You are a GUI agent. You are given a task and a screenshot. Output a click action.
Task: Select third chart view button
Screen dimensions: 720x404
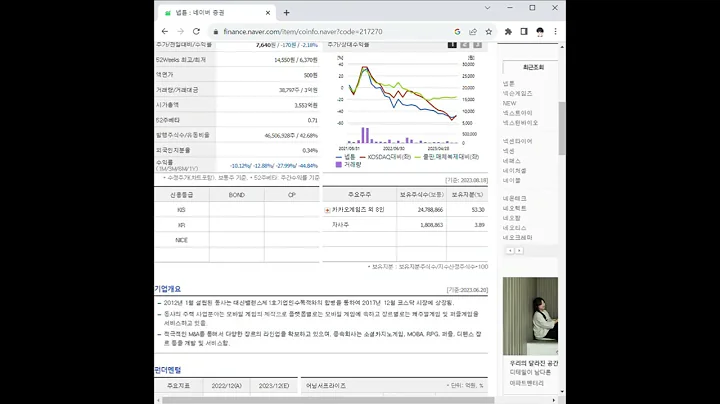pyautogui.click(x=478, y=45)
